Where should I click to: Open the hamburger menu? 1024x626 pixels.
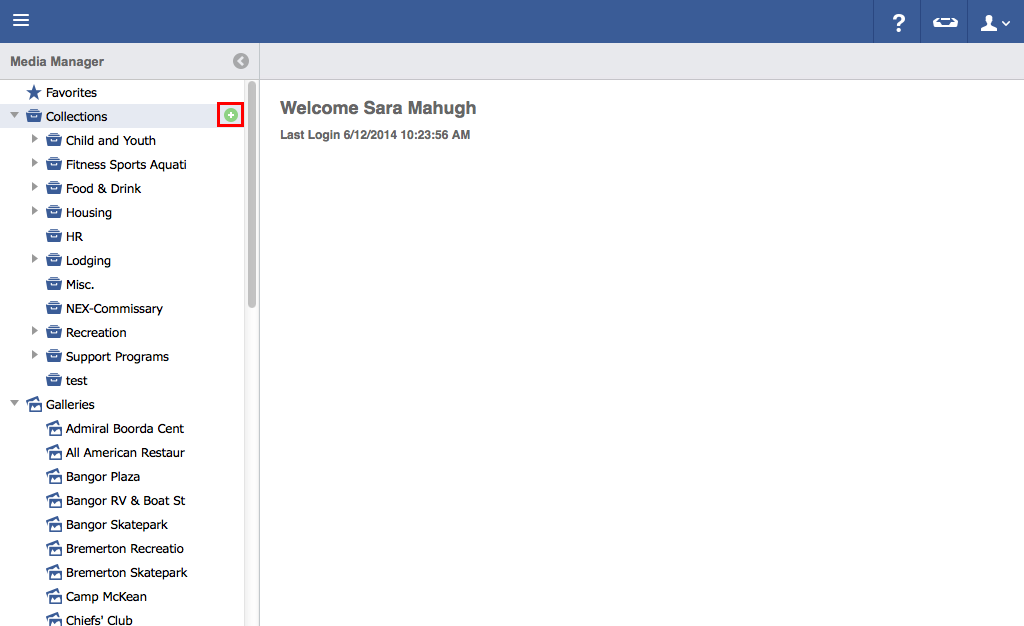pyautogui.click(x=21, y=21)
